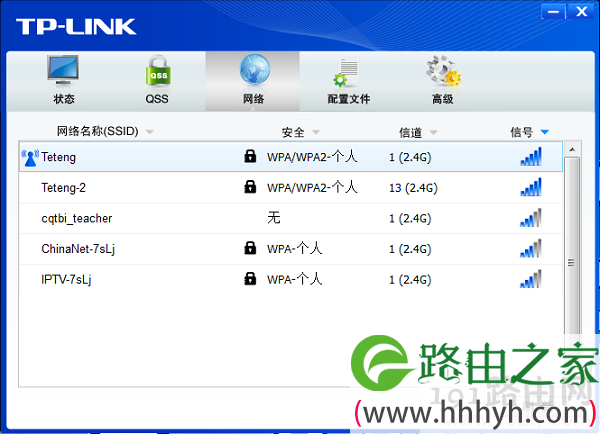Screen dimensions: 600x434
Task: Click the padlock icon in Teteng-2 row
Action: pos(250,187)
